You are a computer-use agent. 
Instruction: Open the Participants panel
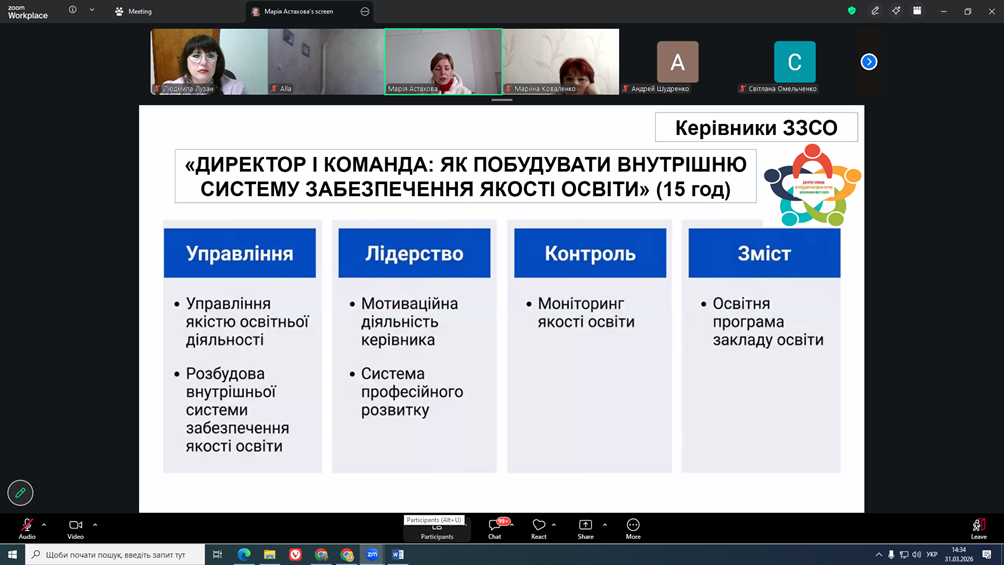point(437,530)
